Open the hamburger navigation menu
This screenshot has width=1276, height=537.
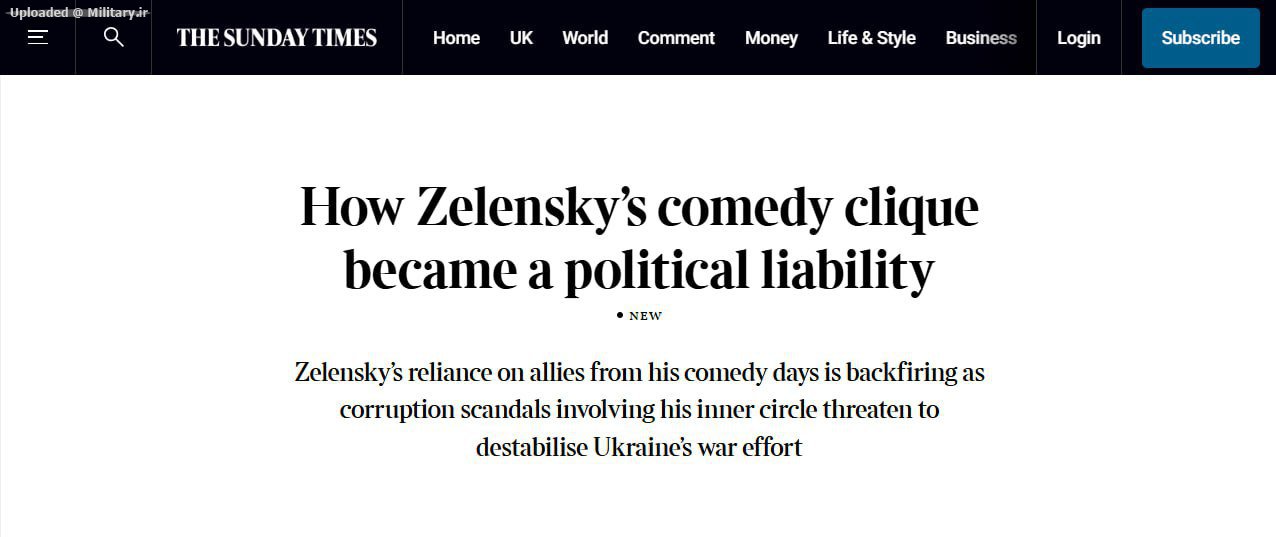pos(38,38)
